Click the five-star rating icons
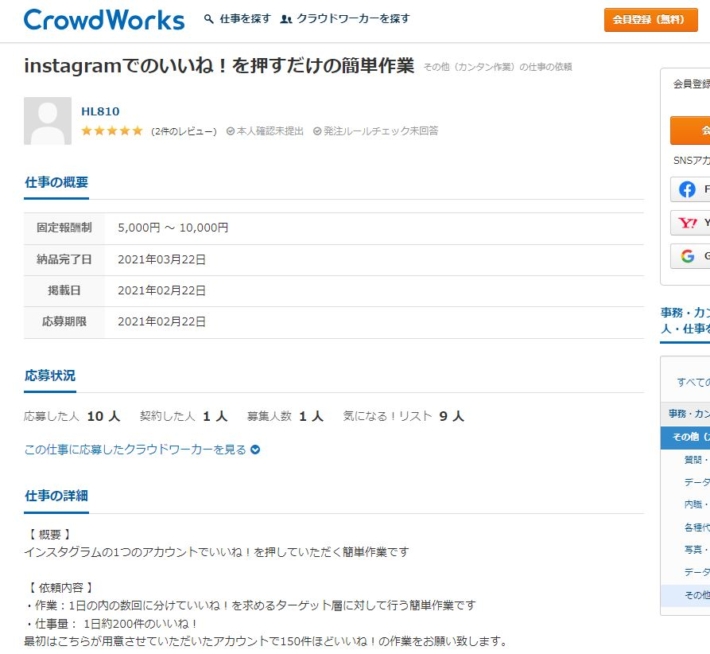The height and width of the screenshot is (654, 710). point(112,131)
